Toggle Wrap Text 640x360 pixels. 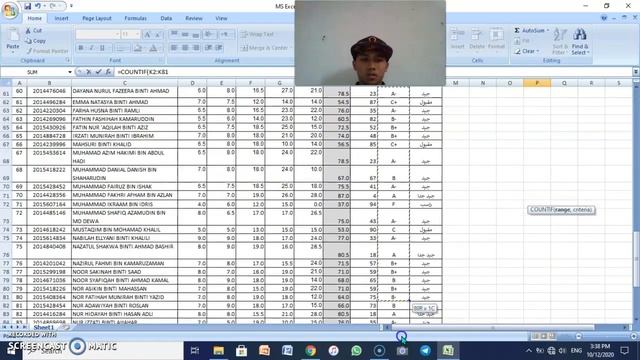pyautogui.click(x=258, y=34)
